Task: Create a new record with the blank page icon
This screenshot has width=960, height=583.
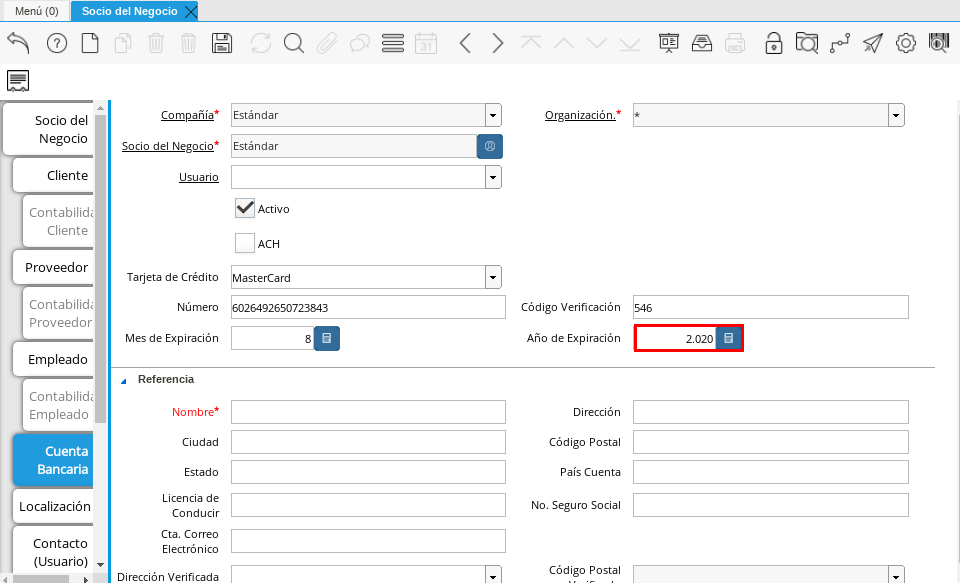Action: click(x=90, y=43)
